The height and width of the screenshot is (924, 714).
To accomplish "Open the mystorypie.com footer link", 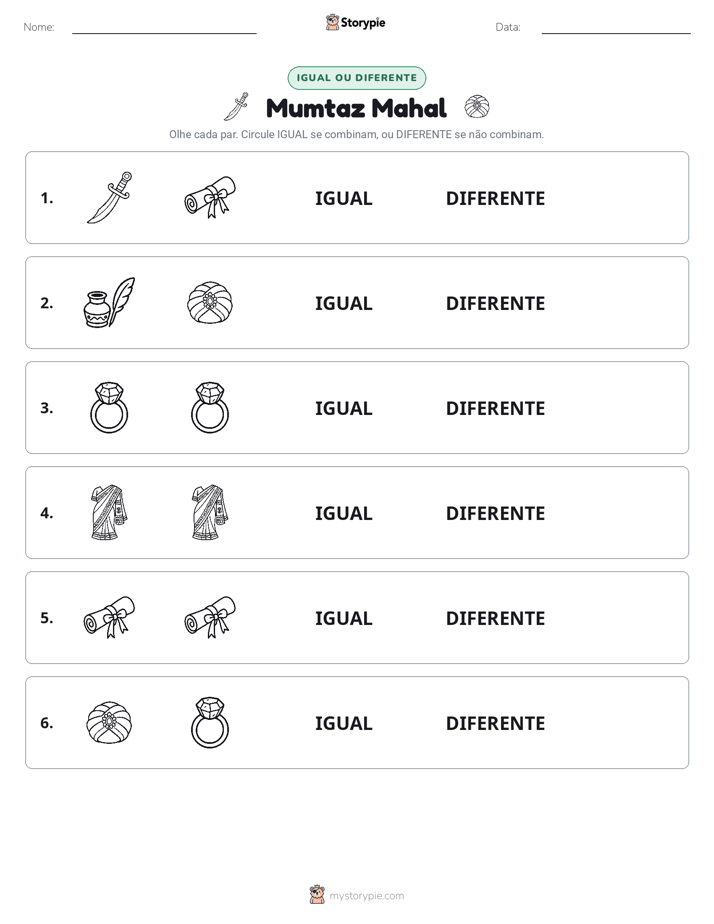I will (x=357, y=895).
